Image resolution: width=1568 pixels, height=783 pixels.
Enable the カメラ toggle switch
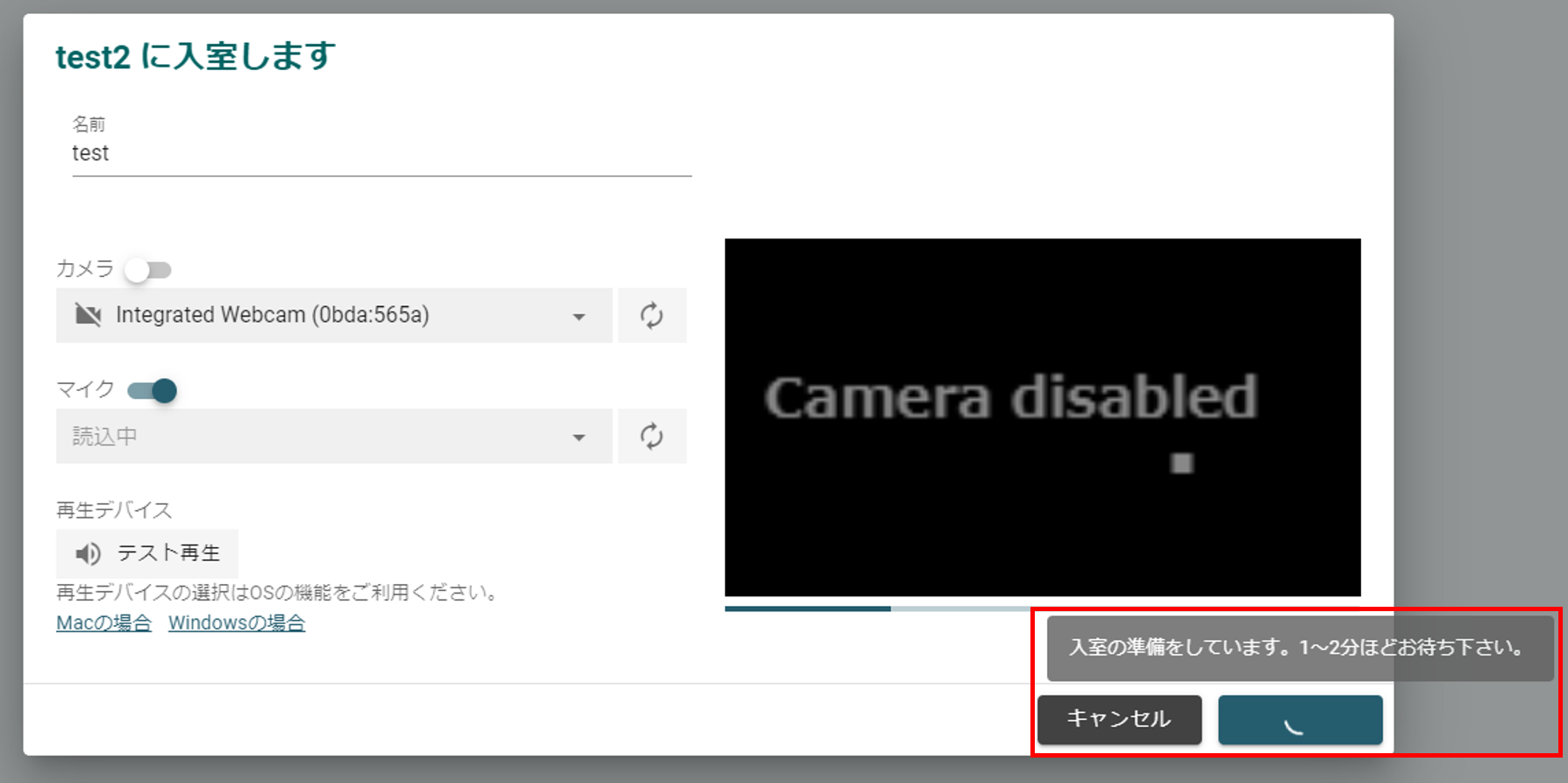pyautogui.click(x=147, y=270)
